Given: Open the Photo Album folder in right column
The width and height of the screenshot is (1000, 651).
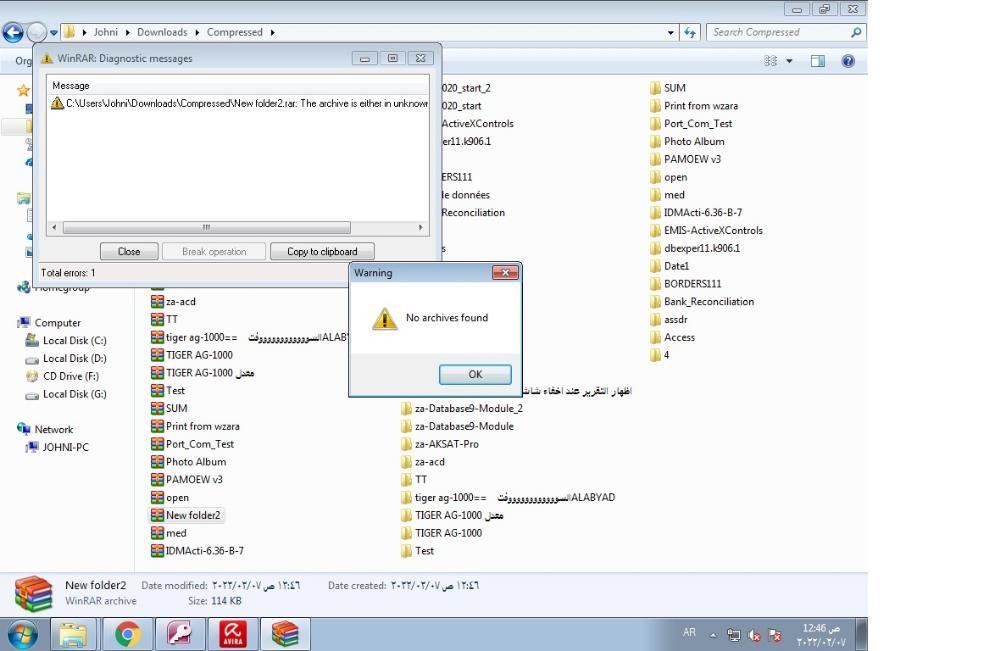Looking at the screenshot, I should (x=693, y=141).
